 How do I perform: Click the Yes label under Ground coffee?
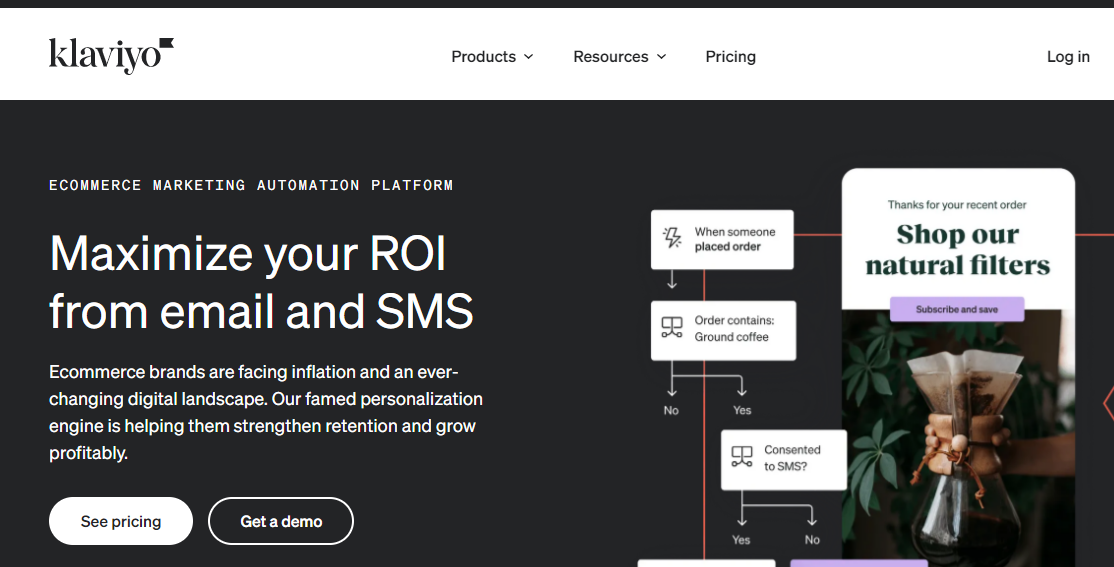pyautogui.click(x=742, y=410)
